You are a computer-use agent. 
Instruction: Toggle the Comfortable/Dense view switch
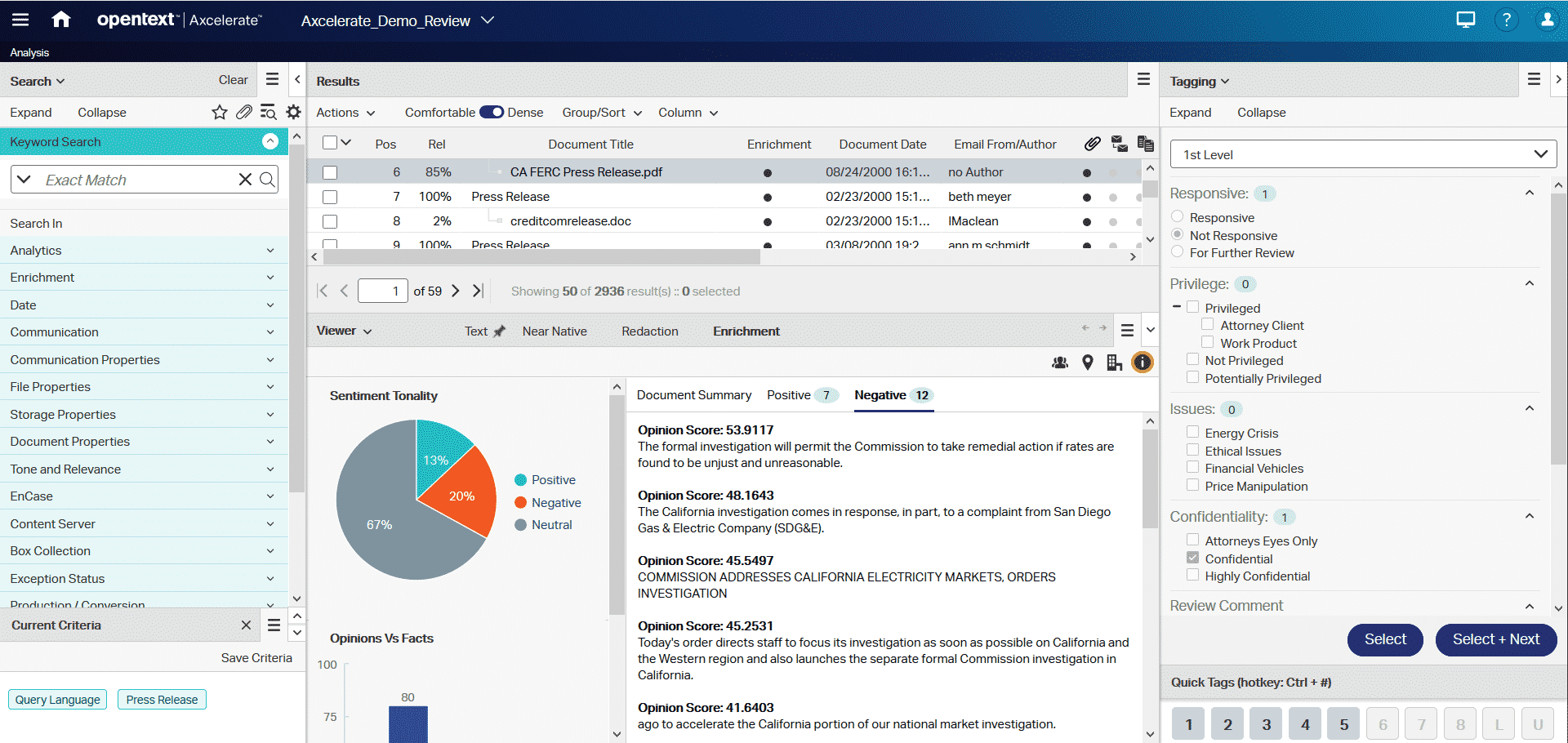[x=491, y=112]
